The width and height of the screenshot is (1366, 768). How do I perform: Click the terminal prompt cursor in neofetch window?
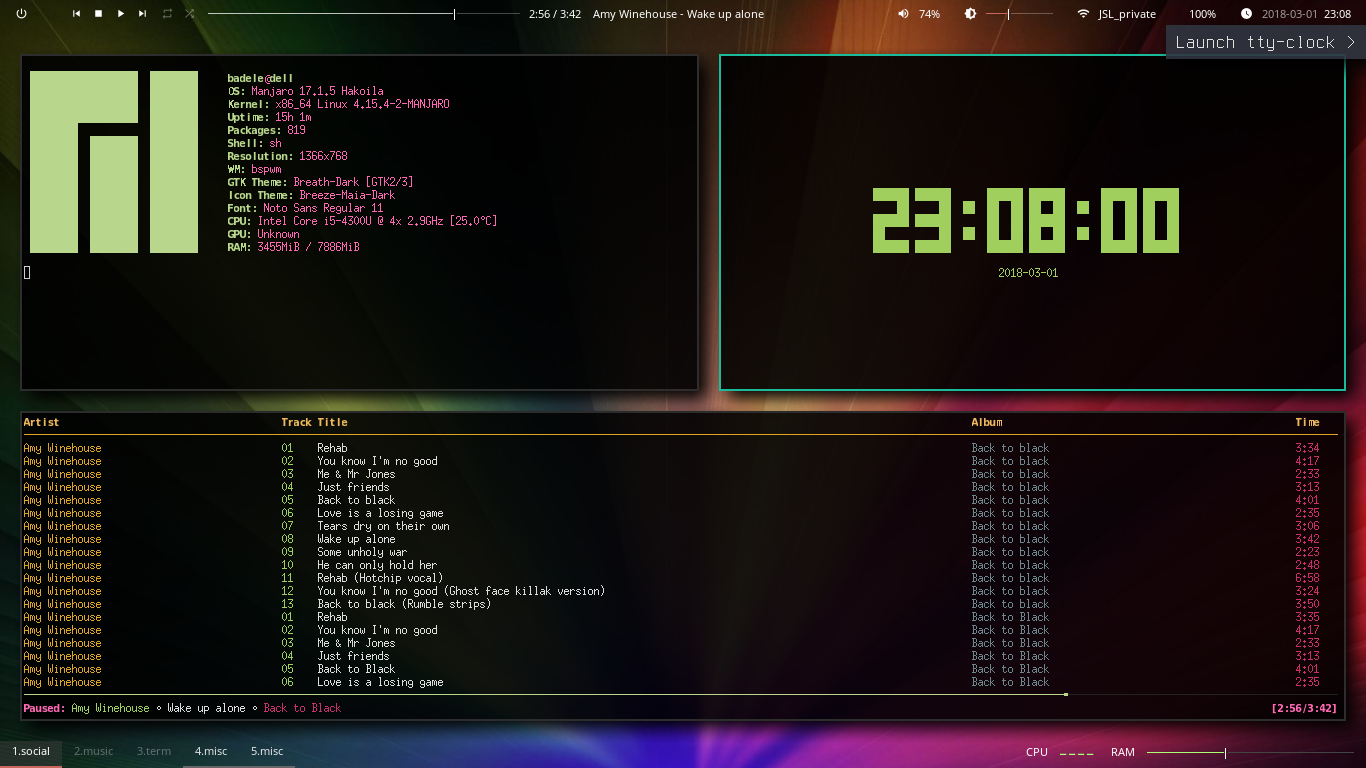27,272
